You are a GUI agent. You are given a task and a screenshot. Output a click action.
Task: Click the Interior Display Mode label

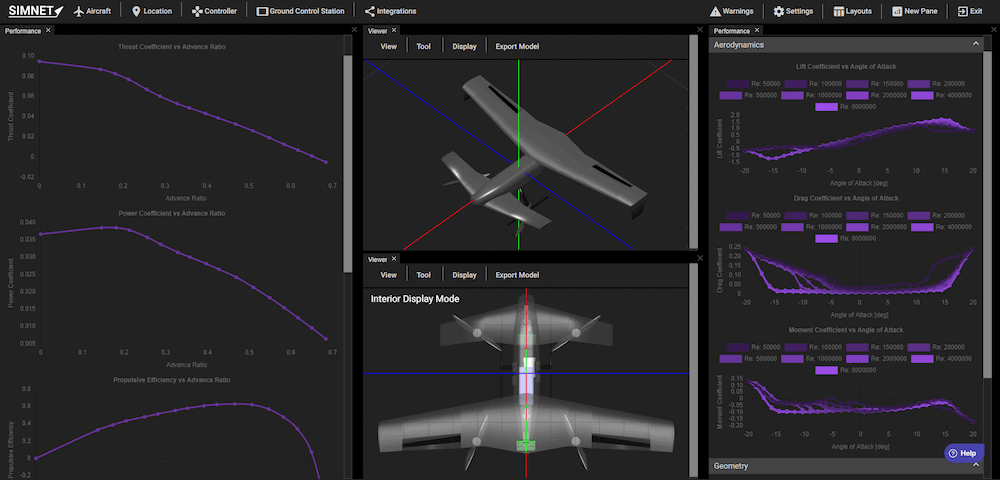point(415,298)
